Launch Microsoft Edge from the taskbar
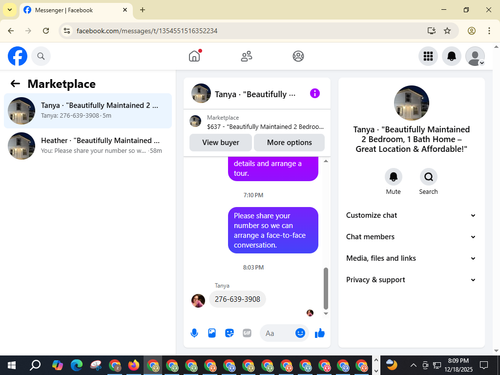This screenshot has height=375, width=500. (x=77, y=365)
